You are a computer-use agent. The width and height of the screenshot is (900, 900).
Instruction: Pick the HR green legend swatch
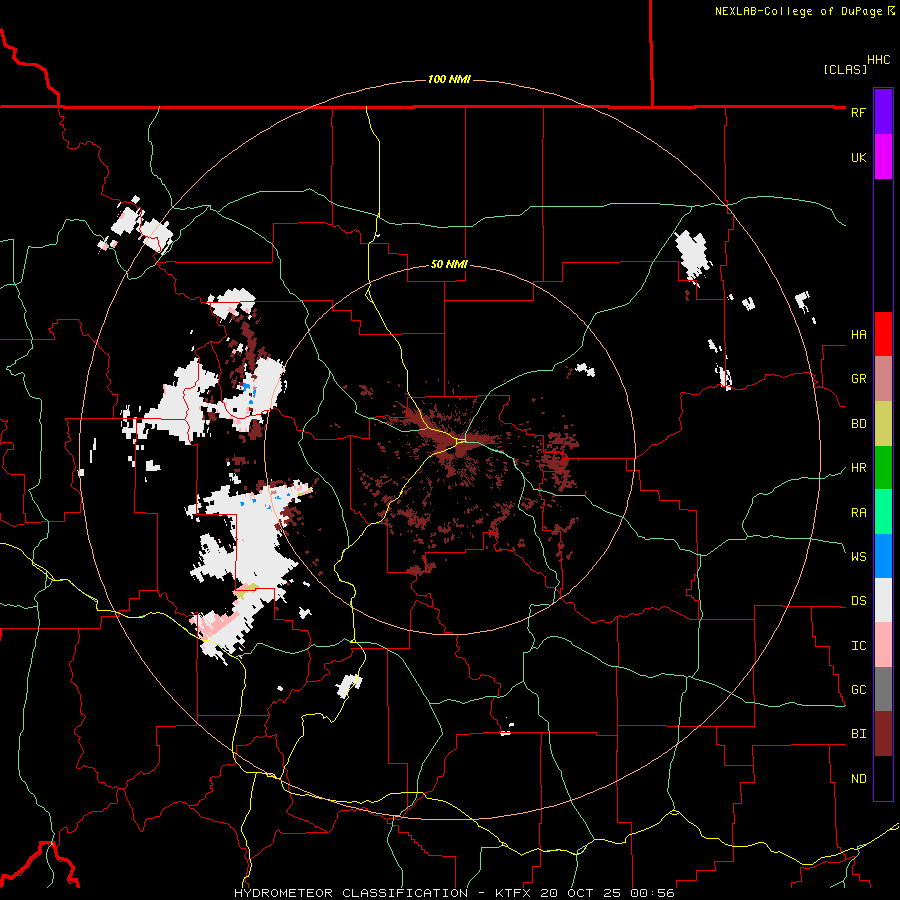click(883, 468)
